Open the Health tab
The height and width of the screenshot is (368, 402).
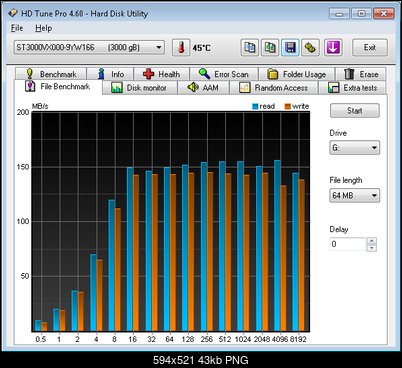[162, 74]
